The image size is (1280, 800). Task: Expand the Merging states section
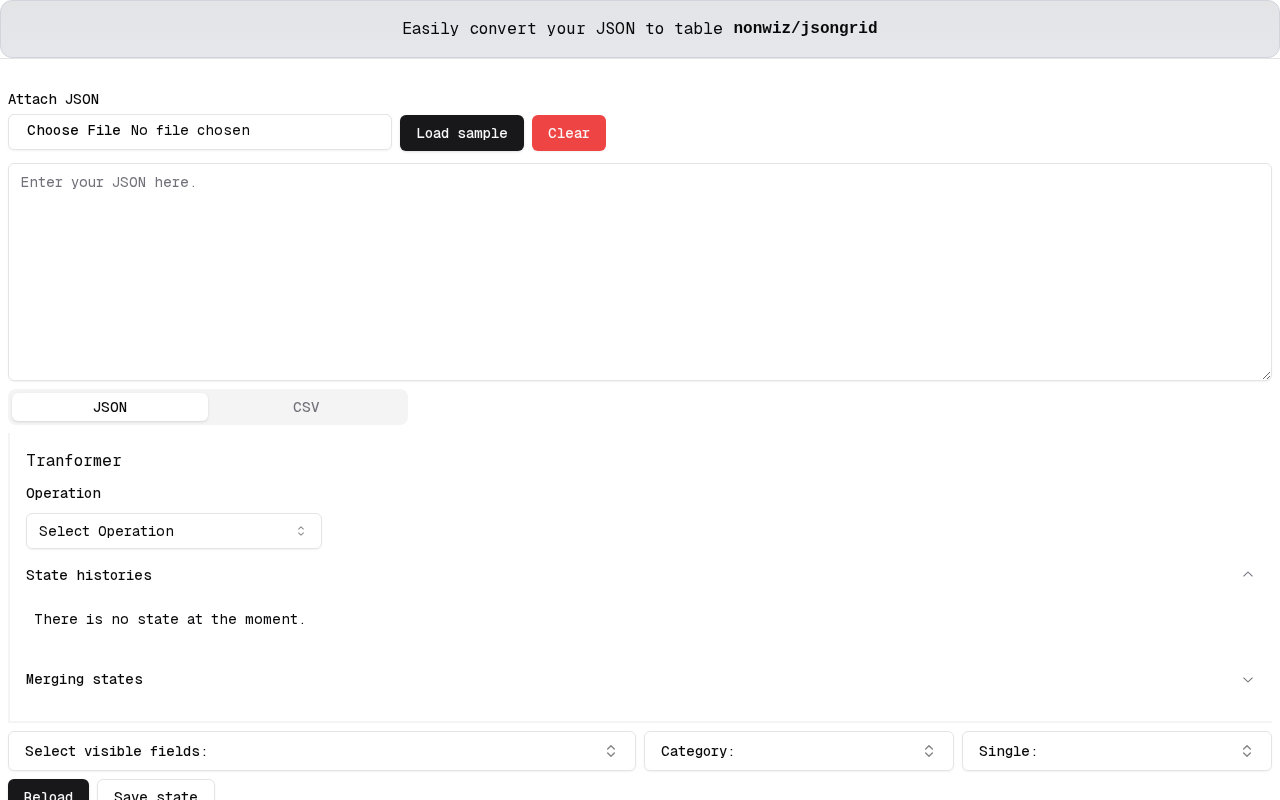(x=84, y=679)
